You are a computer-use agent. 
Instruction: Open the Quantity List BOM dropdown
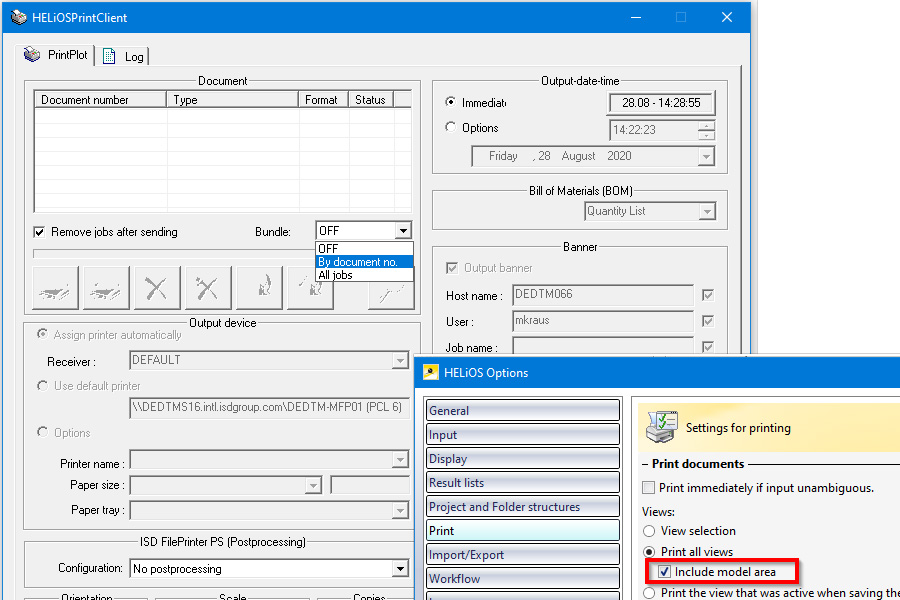tap(707, 212)
